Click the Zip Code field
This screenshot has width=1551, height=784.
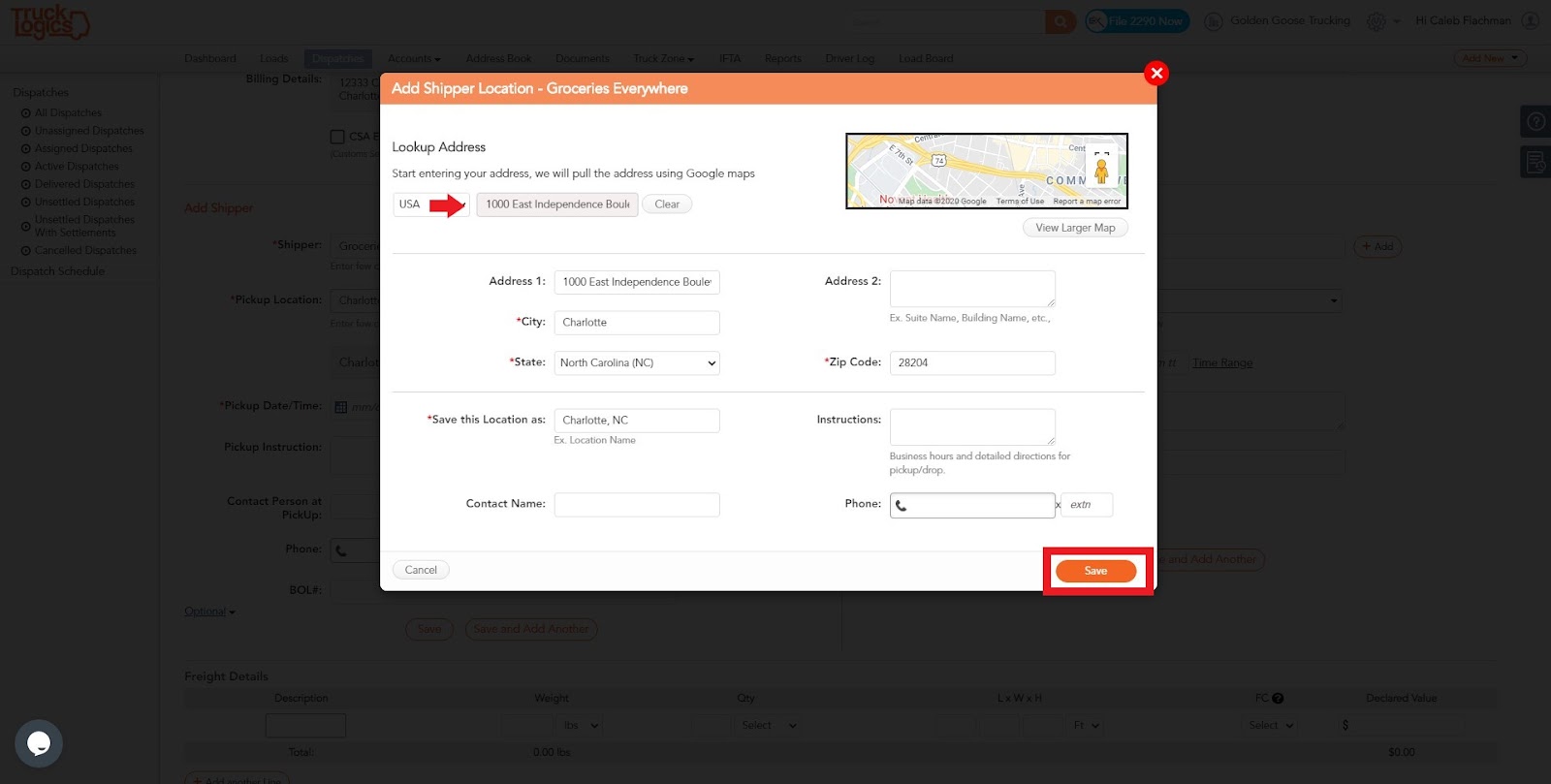972,362
